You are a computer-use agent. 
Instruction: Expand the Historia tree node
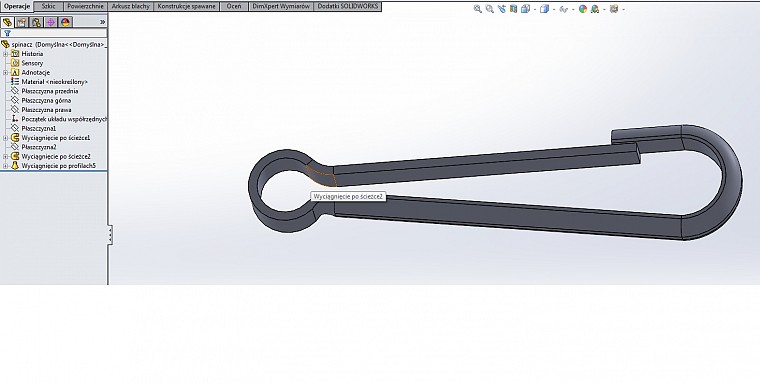pyautogui.click(x=5, y=54)
